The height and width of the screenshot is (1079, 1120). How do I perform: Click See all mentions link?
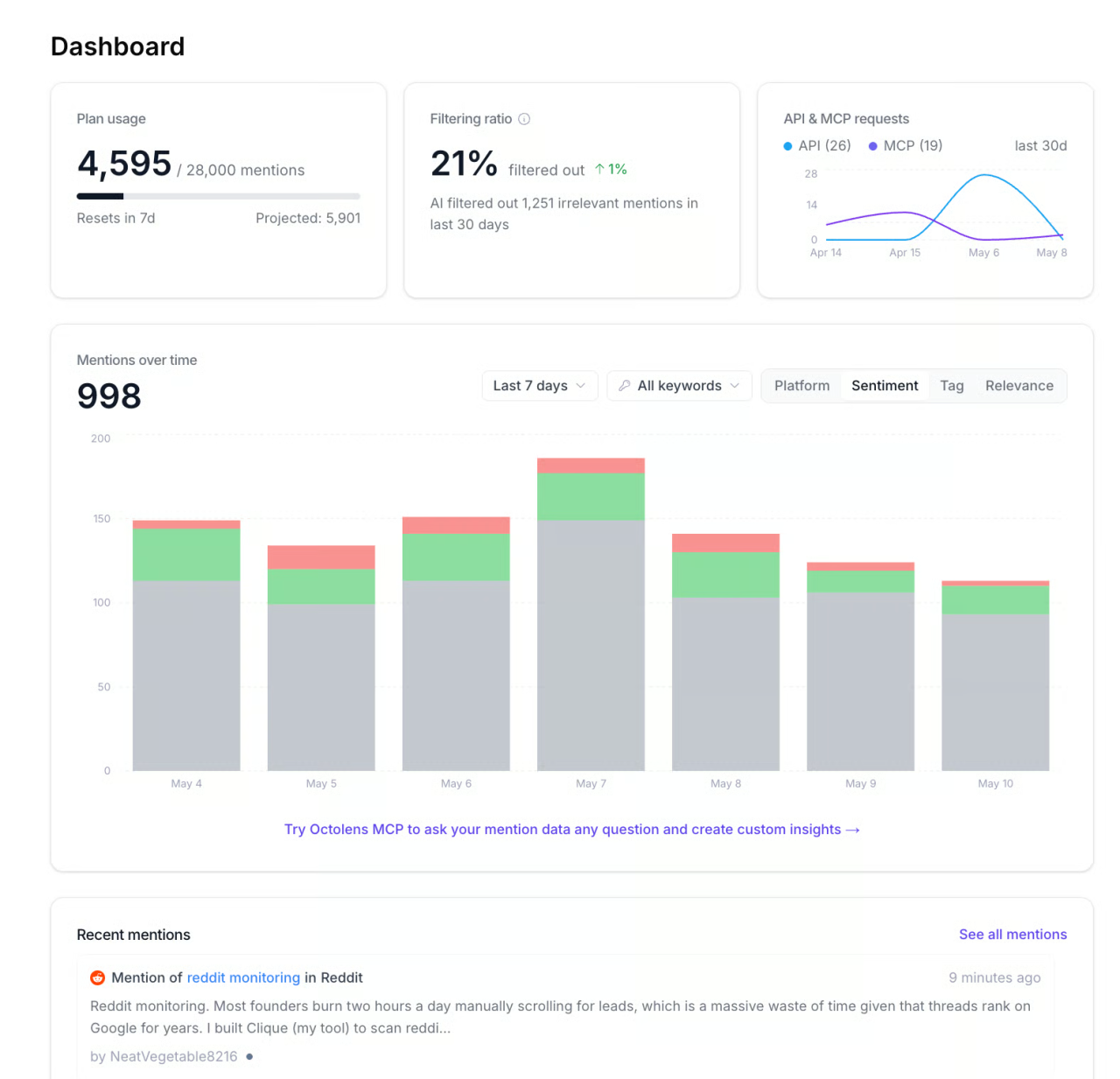coord(1012,935)
